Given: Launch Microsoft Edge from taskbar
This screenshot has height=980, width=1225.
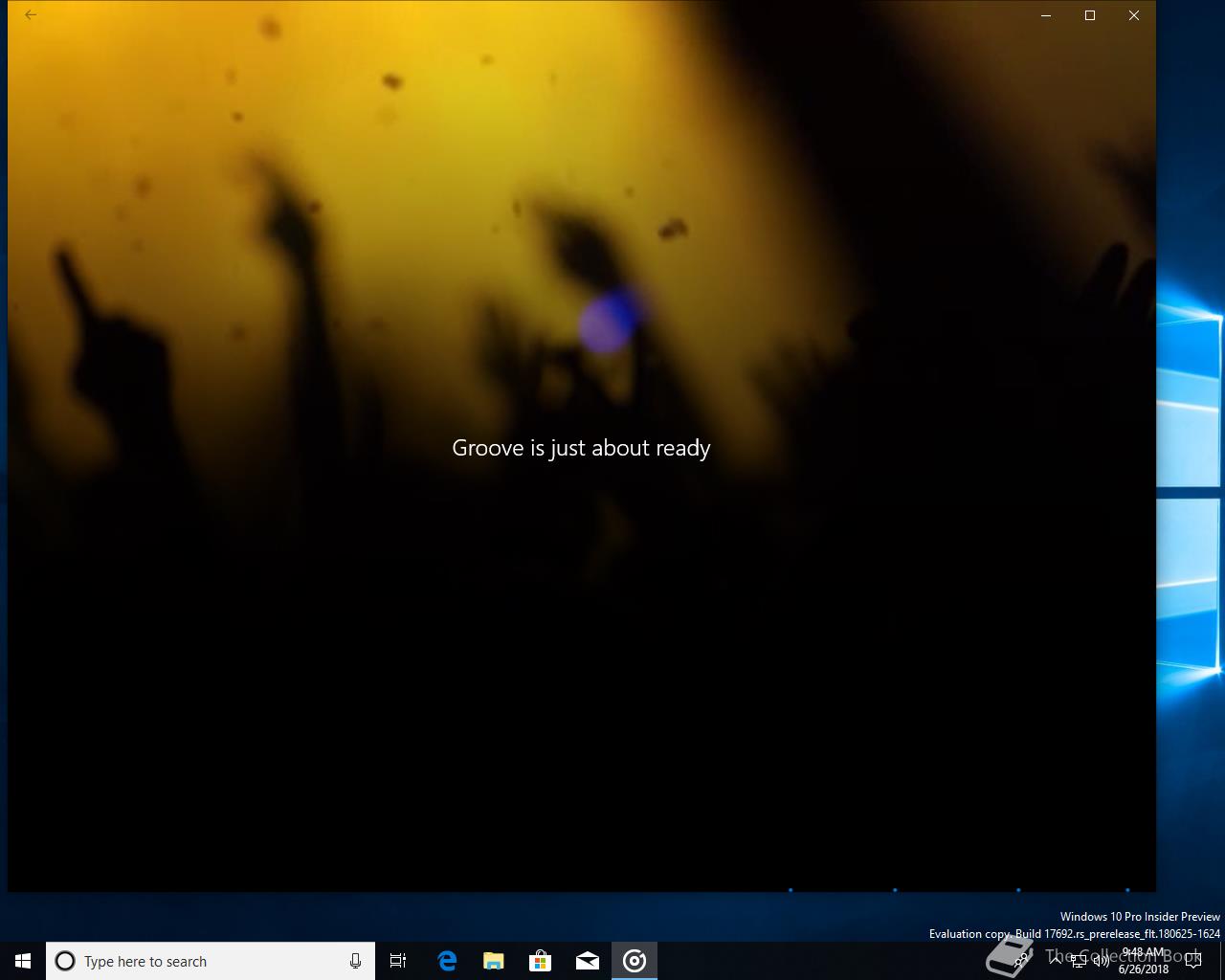Looking at the screenshot, I should (x=446, y=961).
